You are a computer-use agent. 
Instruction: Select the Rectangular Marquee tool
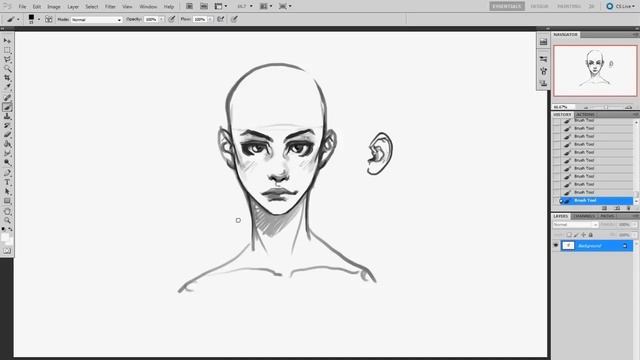click(x=7, y=50)
